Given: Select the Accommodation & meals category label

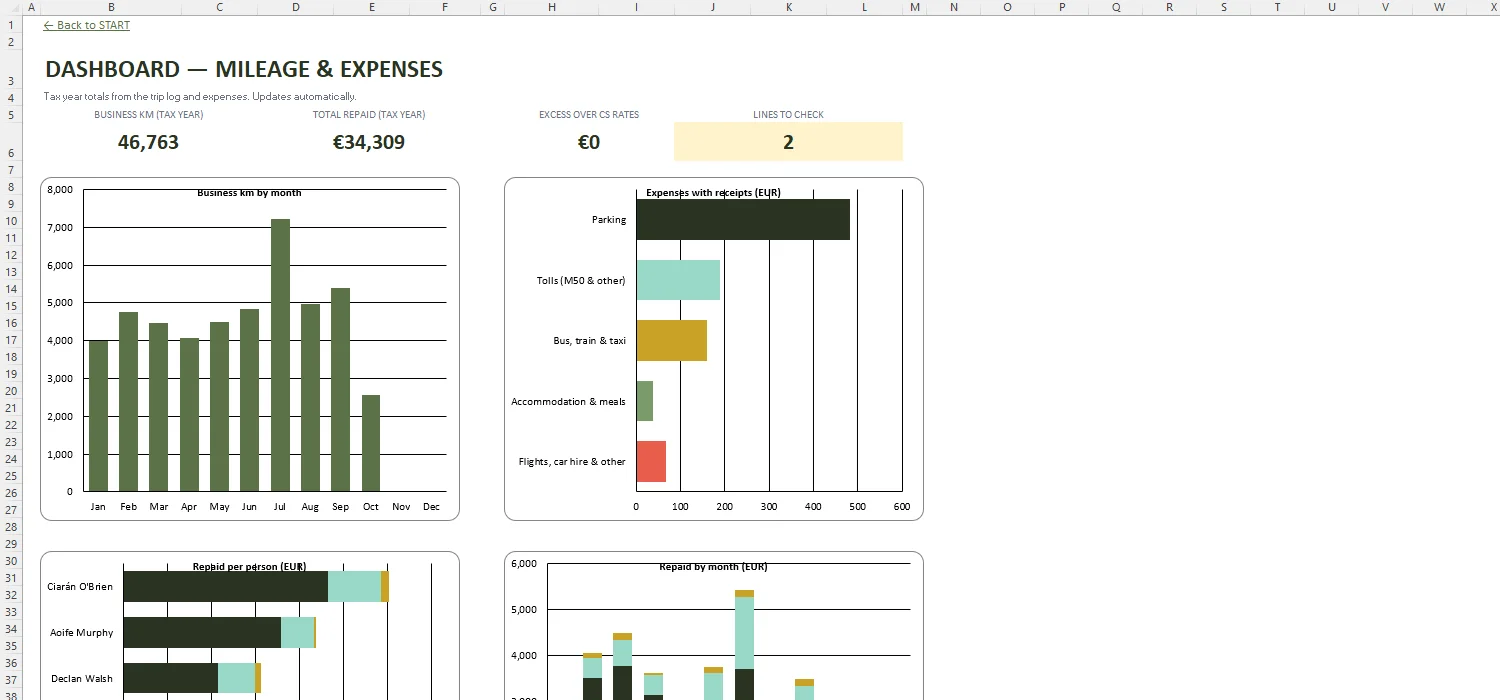Looking at the screenshot, I should tap(568, 402).
